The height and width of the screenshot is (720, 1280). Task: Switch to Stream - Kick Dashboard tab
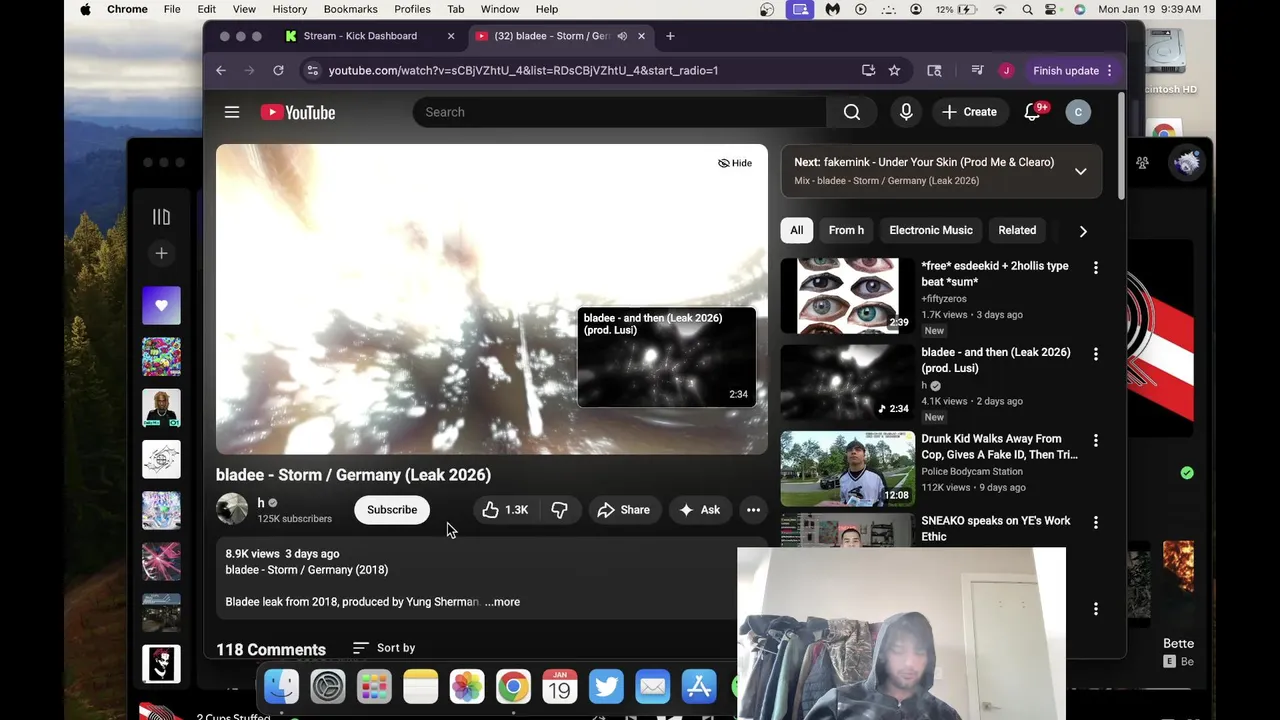pyautogui.click(x=360, y=36)
